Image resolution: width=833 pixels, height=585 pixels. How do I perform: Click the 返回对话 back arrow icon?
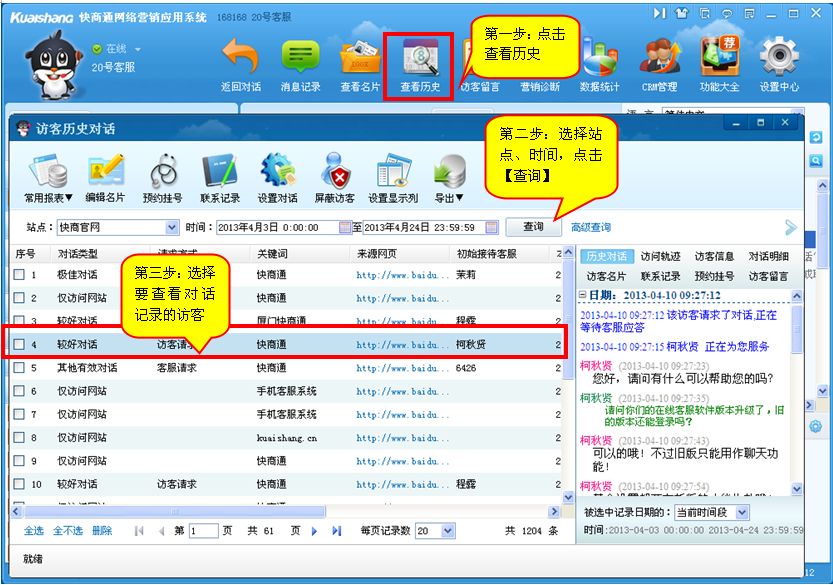240,62
